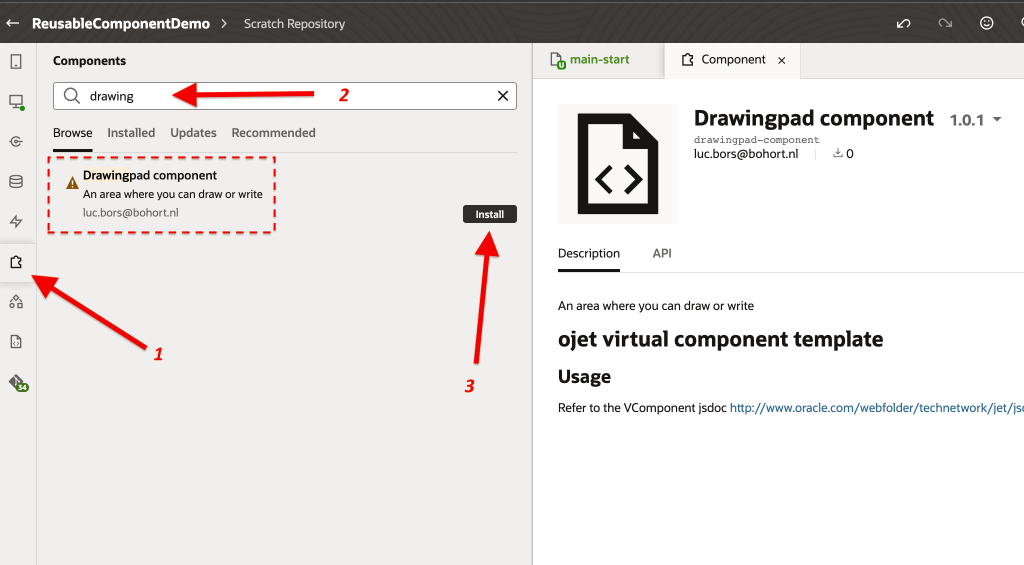Screen dimensions: 1024x565
Task: Open the Git panel with 34 badge
Action: (x=17, y=382)
